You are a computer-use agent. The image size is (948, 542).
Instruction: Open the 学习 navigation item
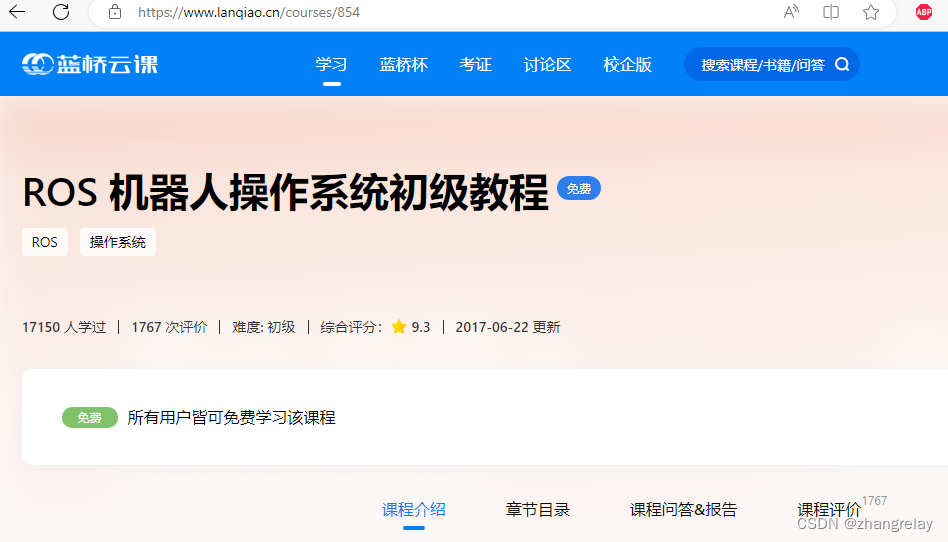click(x=331, y=64)
